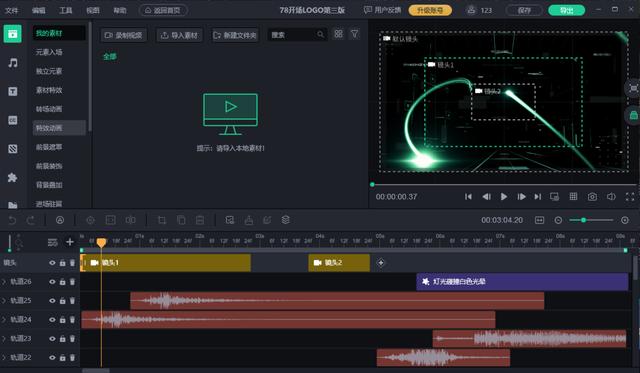Take a snapshot with camera icon under preview
The height and width of the screenshot is (373, 640).
[x=592, y=197]
